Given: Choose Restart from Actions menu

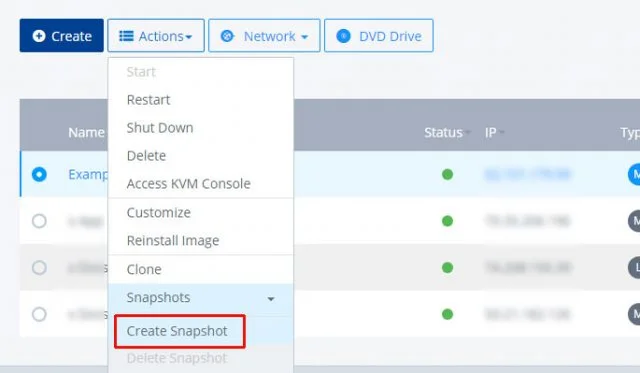Looking at the screenshot, I should tap(149, 100).
